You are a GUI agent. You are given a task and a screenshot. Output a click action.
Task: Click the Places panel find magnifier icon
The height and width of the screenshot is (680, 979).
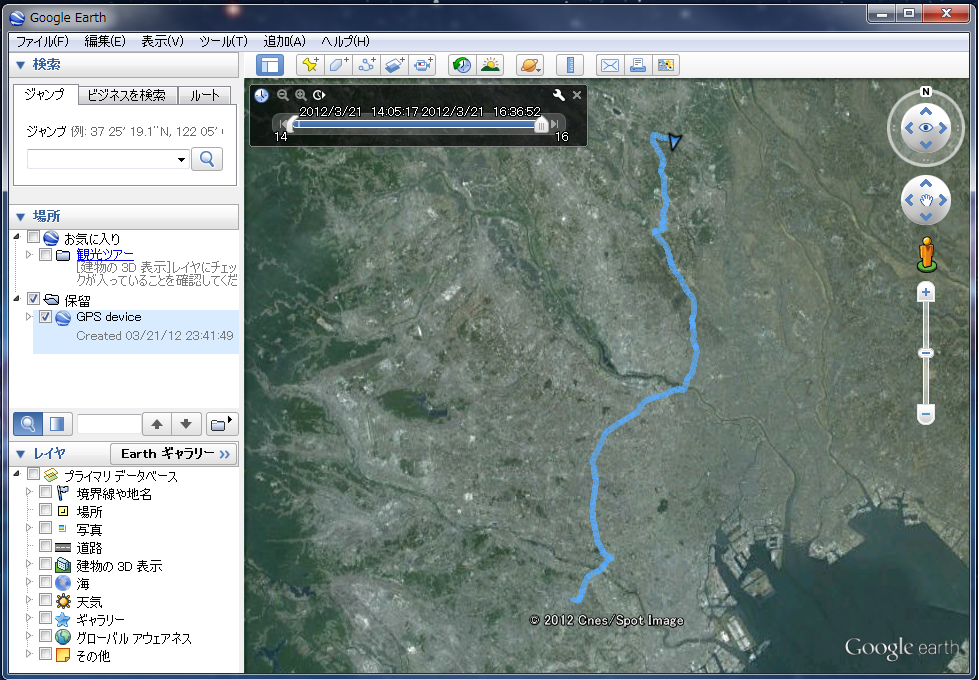click(28, 424)
